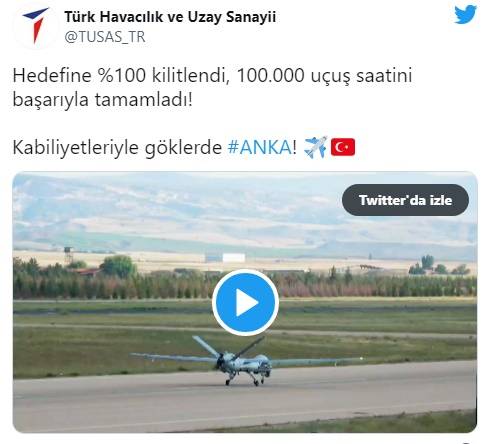
Task: Open the #ANKA hashtag link
Action: (260, 147)
